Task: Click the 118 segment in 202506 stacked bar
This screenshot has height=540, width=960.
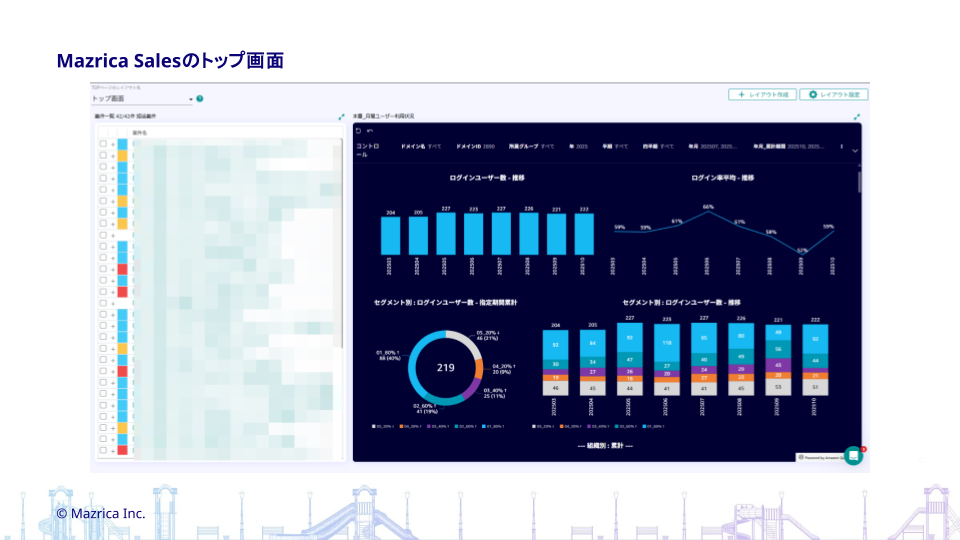Action: (667, 343)
